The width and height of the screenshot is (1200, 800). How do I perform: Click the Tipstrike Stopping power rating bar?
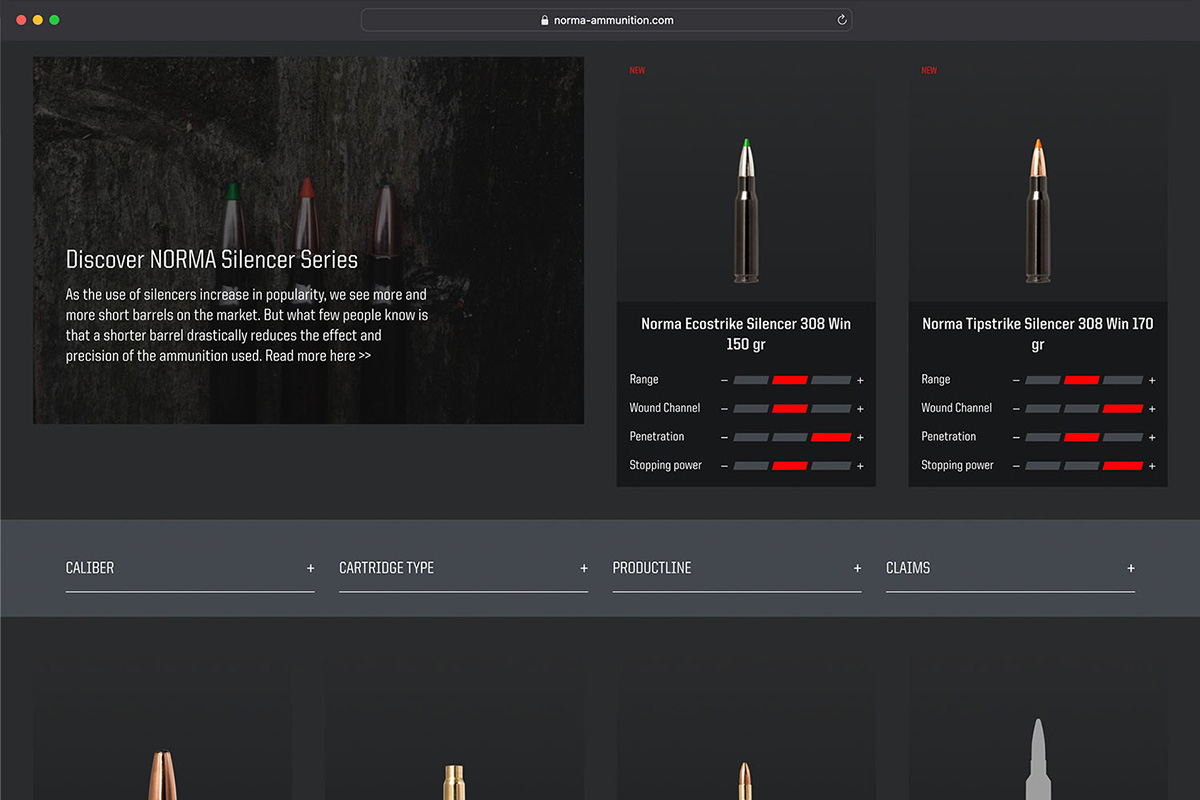click(1084, 466)
